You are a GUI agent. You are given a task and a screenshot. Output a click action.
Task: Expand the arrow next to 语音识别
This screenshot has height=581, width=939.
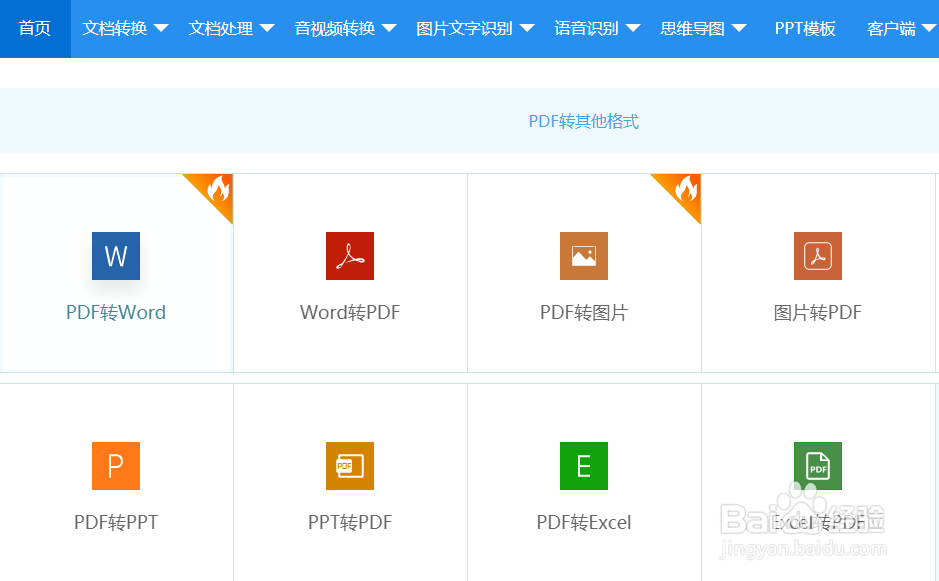[x=633, y=28]
